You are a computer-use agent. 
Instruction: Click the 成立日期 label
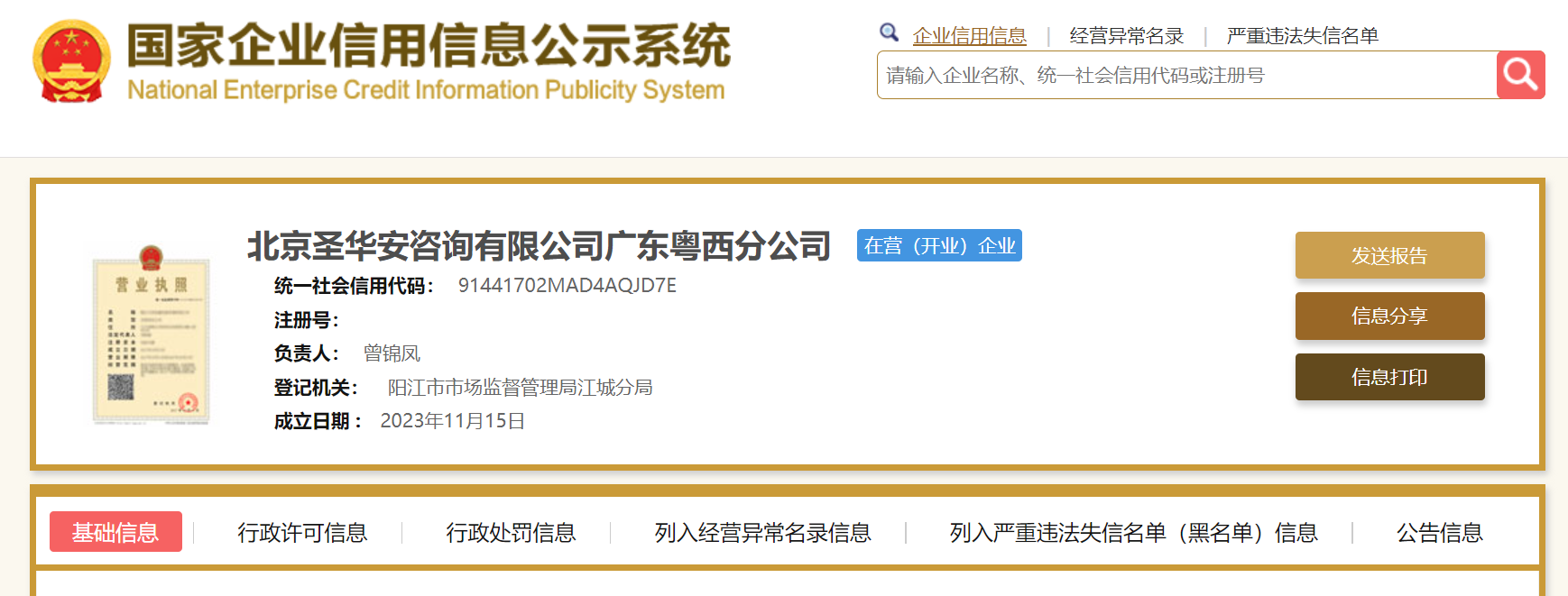318,421
